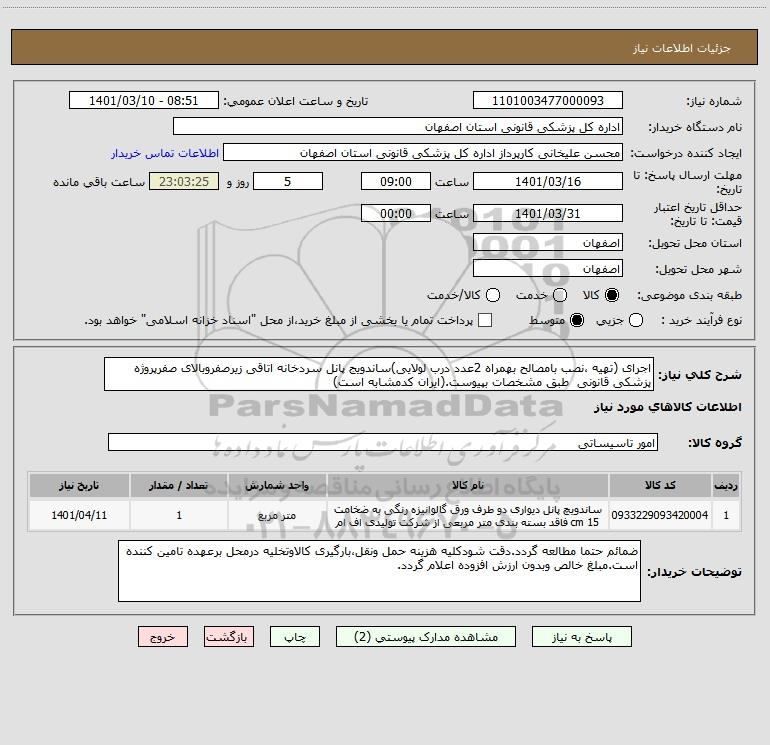The image size is (770, 745).
Task: Click the شرح کلی نیاز label
Action: [x=700, y=375]
